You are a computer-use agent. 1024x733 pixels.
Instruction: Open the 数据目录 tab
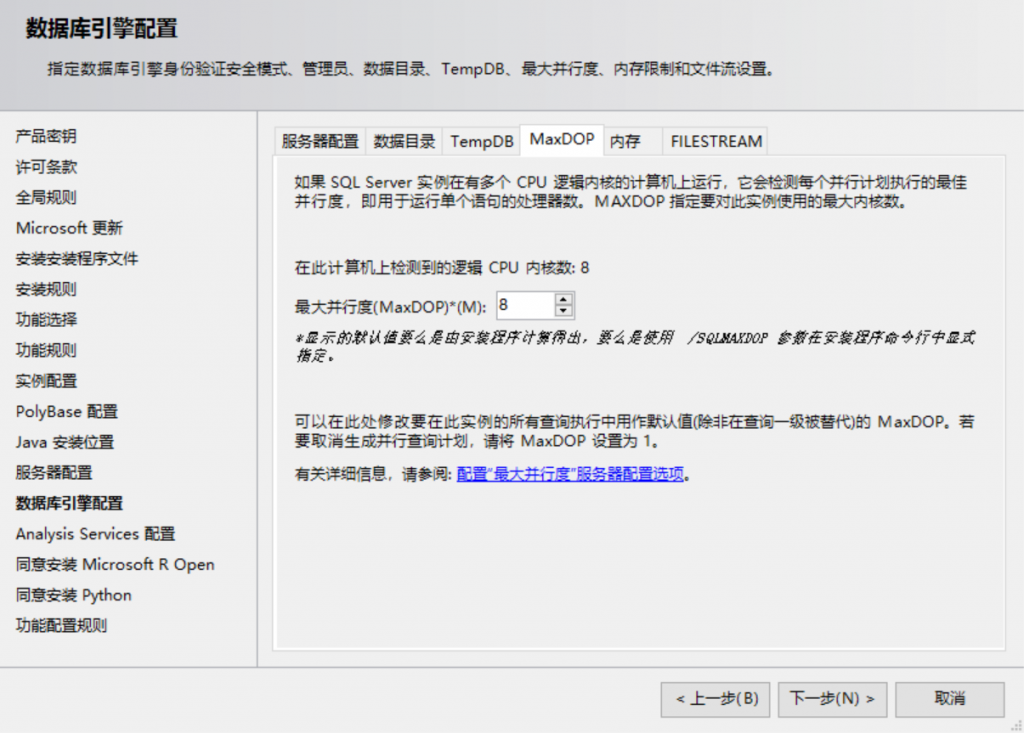[405, 141]
